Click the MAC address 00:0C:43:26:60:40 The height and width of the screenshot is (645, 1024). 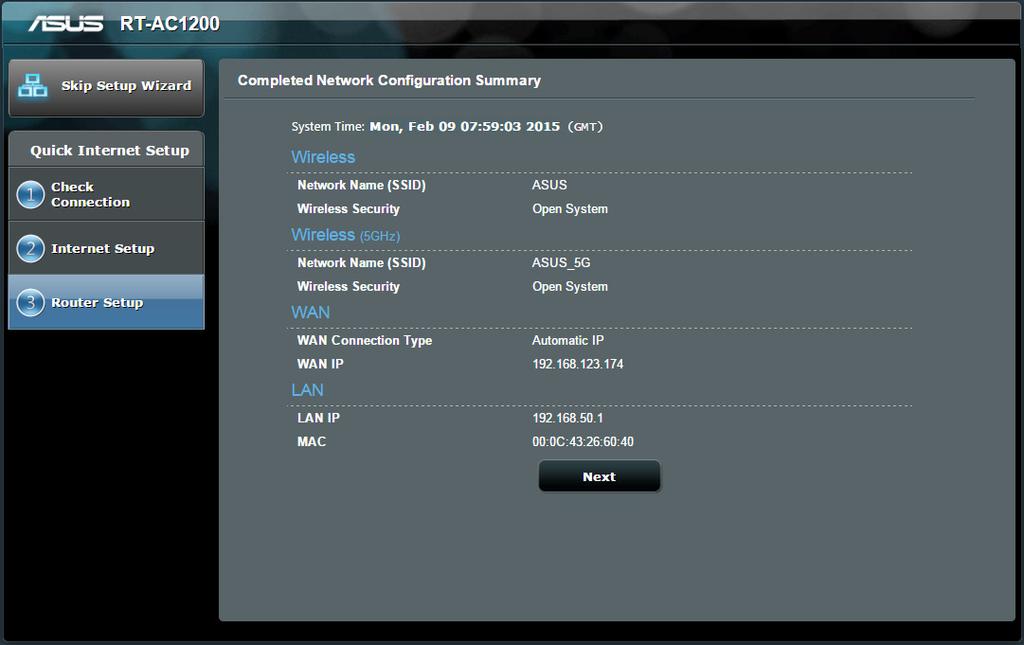(583, 442)
